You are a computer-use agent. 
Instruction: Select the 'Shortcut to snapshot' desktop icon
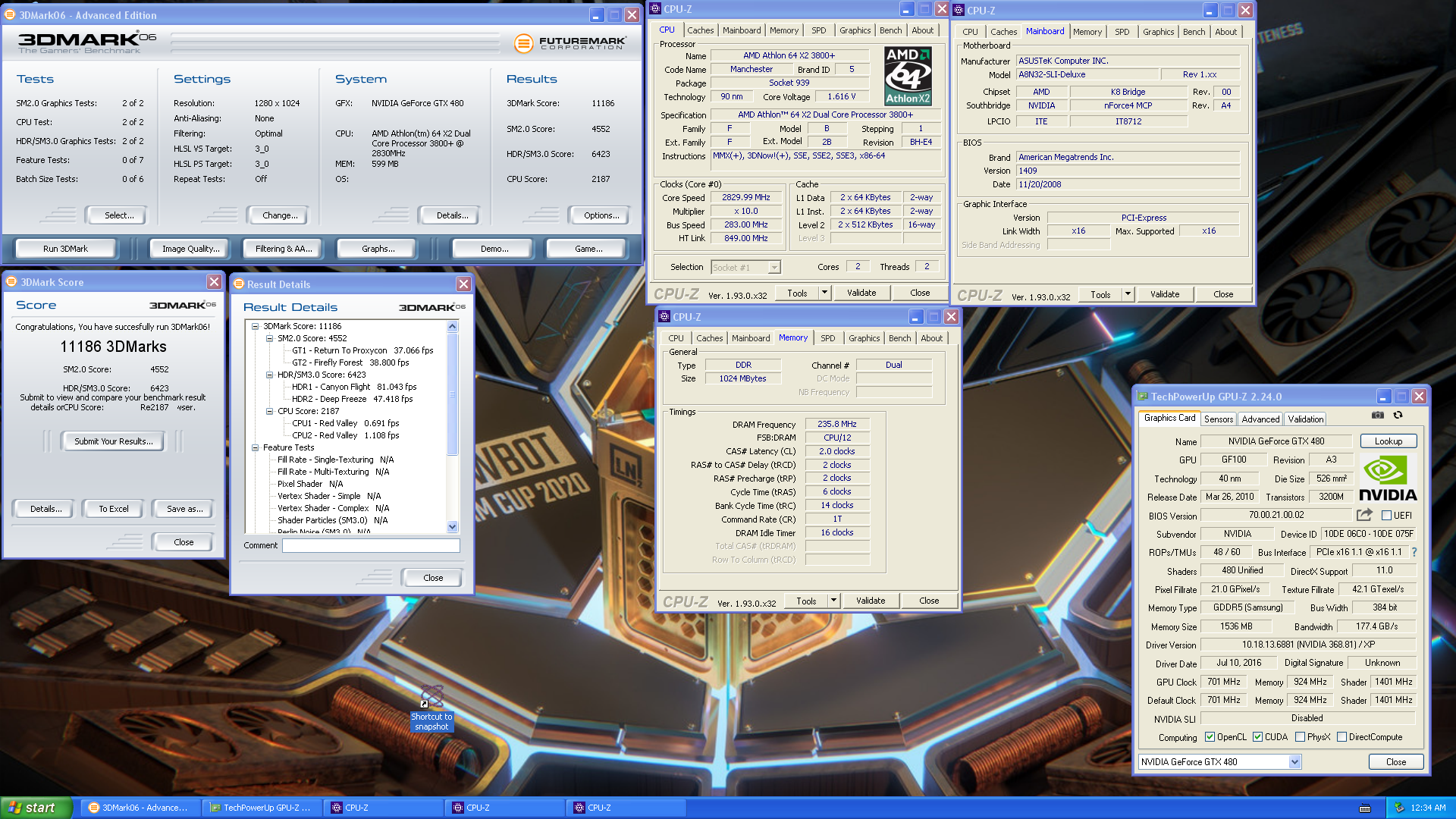click(x=431, y=708)
